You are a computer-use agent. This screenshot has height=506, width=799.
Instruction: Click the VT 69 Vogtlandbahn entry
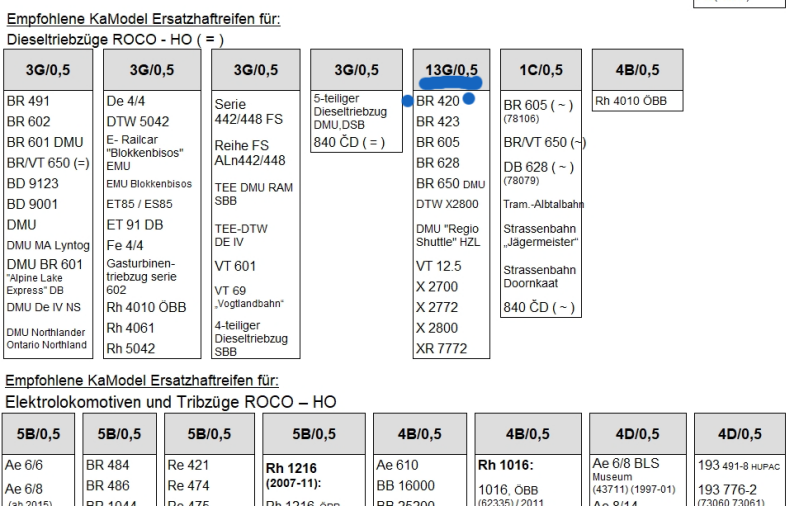[x=249, y=297]
